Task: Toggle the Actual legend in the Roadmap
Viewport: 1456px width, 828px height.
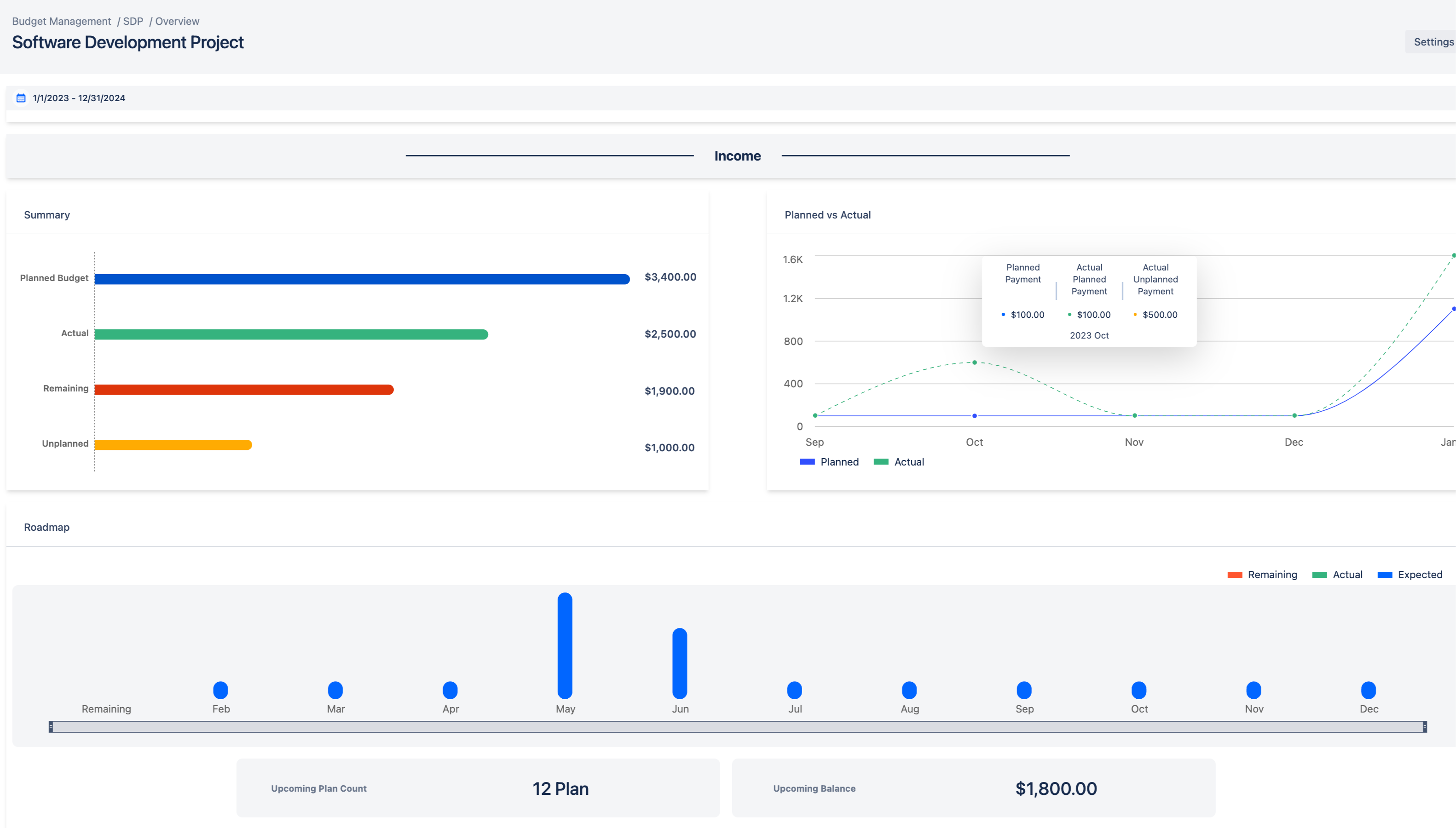Action: pos(1338,575)
